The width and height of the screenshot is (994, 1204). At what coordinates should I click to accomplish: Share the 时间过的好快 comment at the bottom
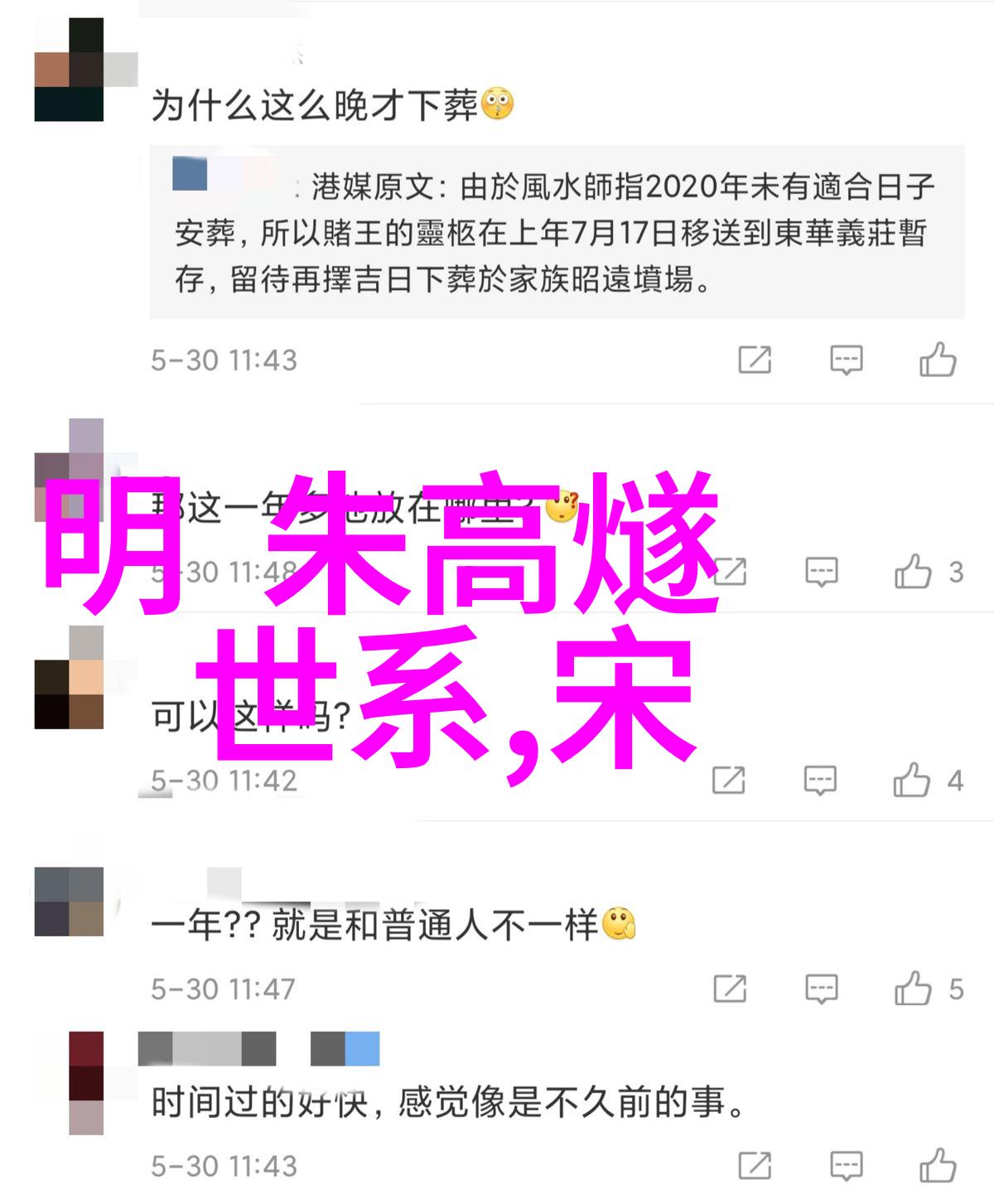[755, 1165]
